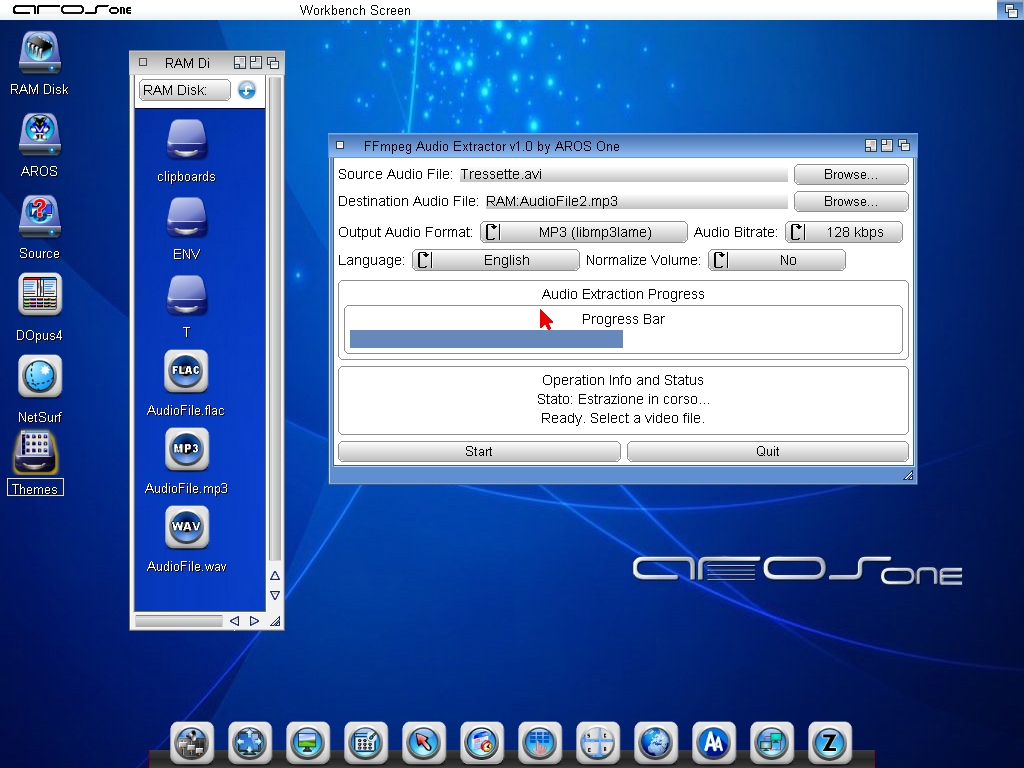Click the Destination Audio File field
The image size is (1024, 768).
[635, 201]
